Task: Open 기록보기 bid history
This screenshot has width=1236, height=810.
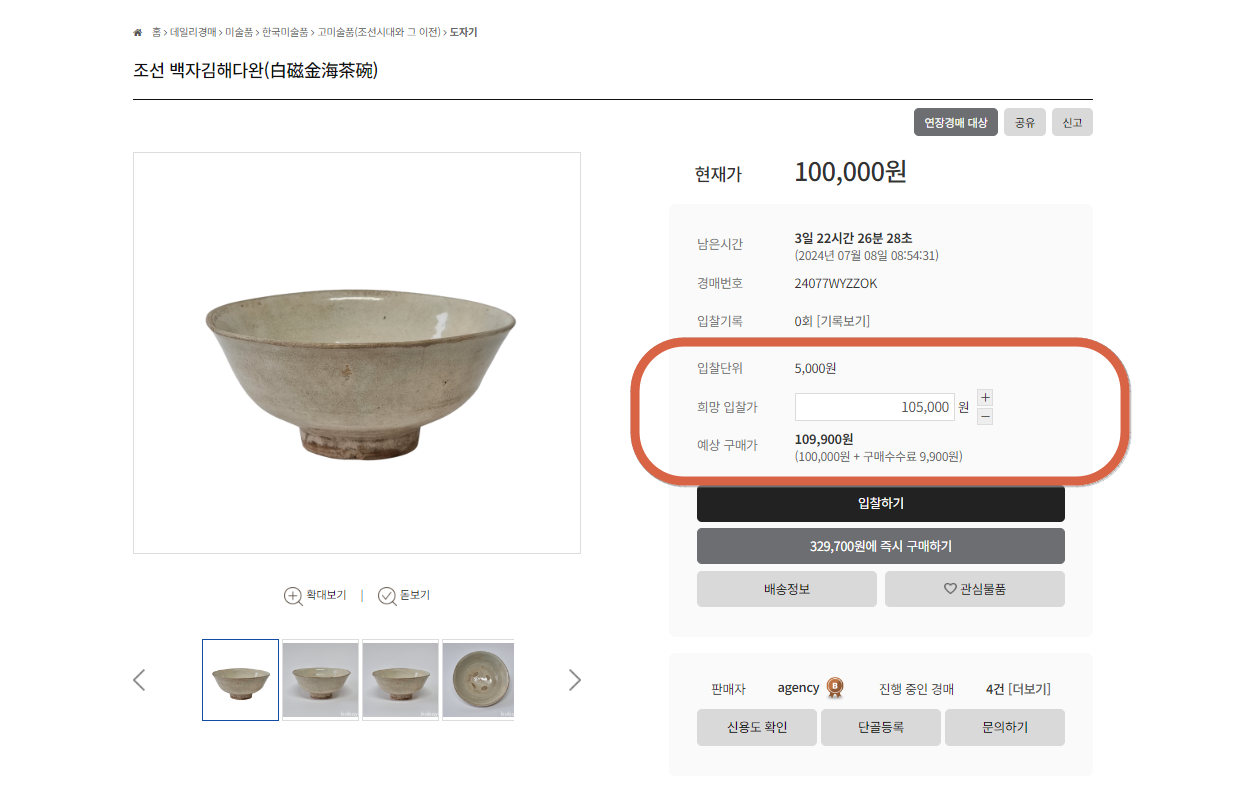Action: [843, 321]
